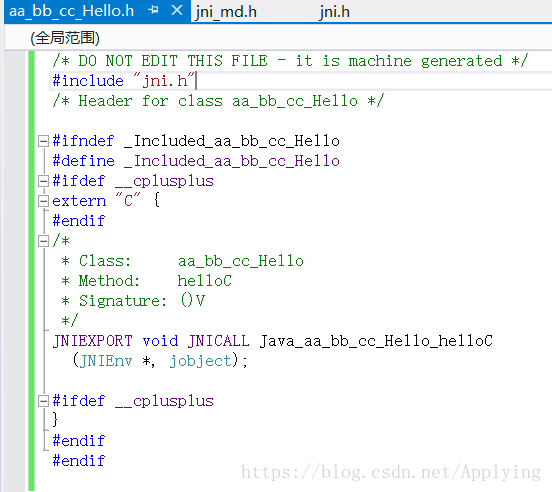
Task: Pin the aa_bb_cc_Hello.h tab
Action: coord(153,10)
